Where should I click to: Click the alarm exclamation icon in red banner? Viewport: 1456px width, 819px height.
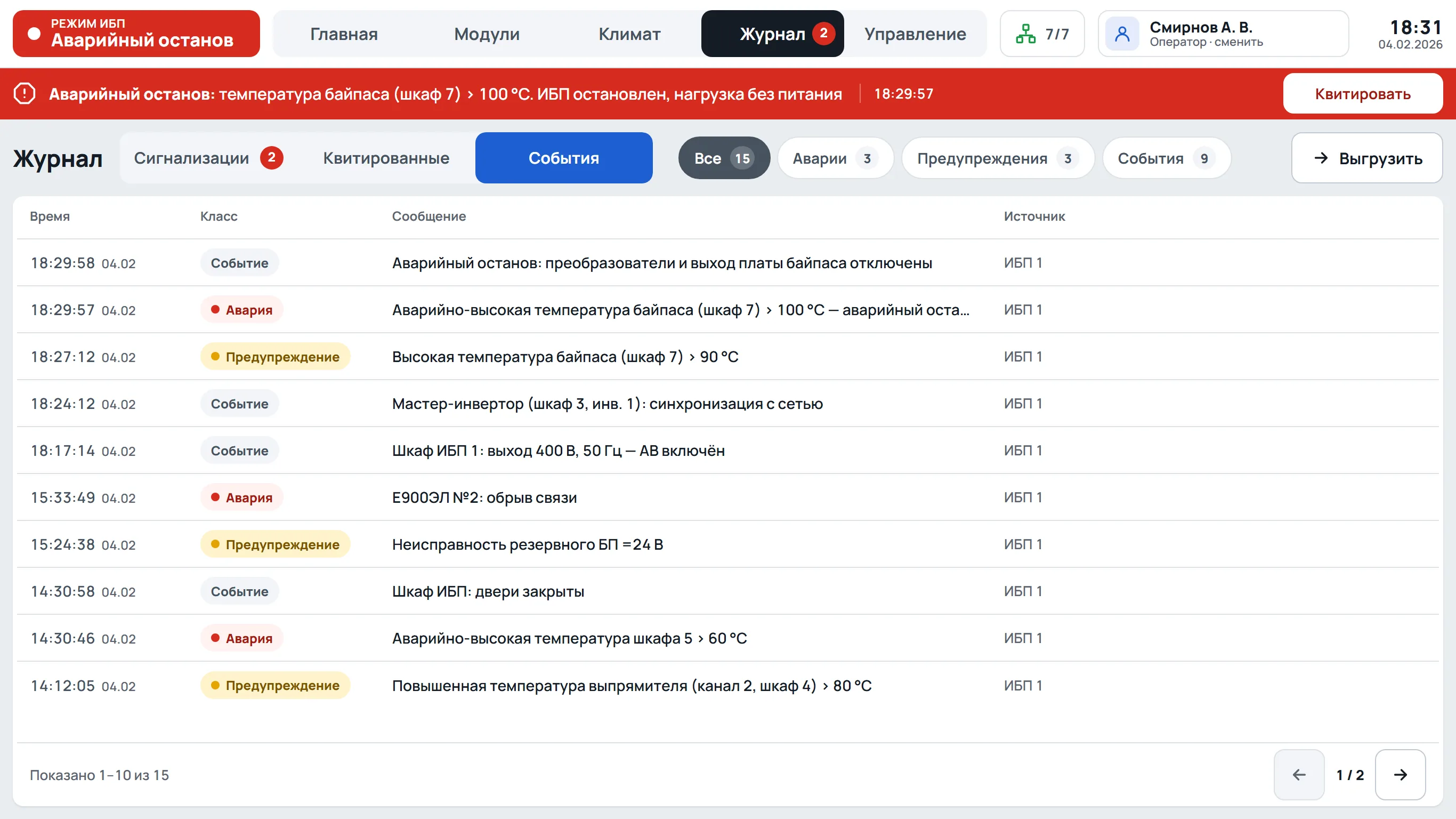point(25,93)
